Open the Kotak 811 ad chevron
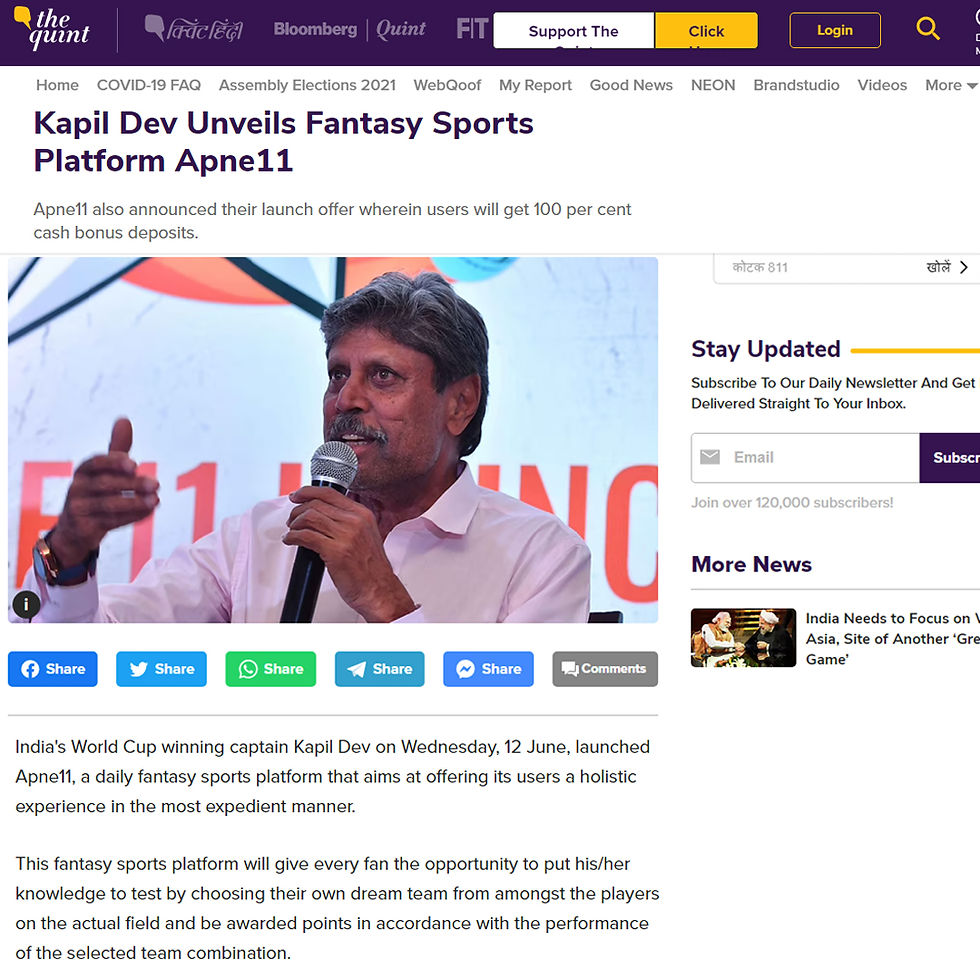980x980 pixels. 964,268
